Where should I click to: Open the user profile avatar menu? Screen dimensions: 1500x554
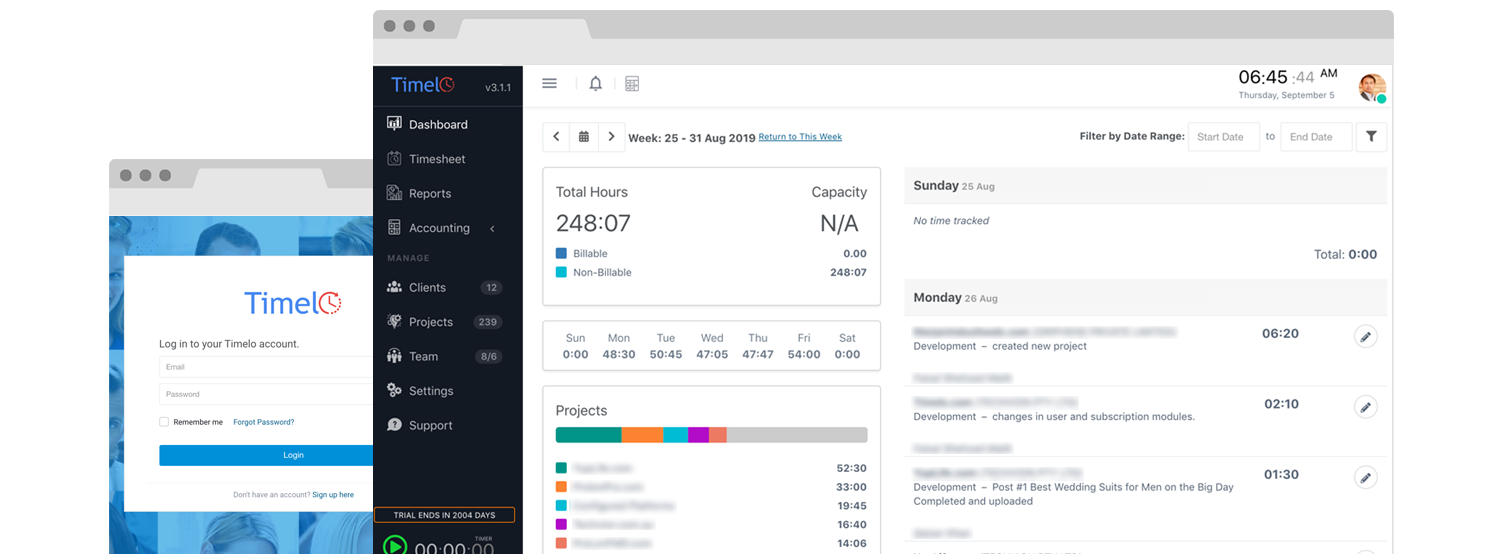point(1372,87)
